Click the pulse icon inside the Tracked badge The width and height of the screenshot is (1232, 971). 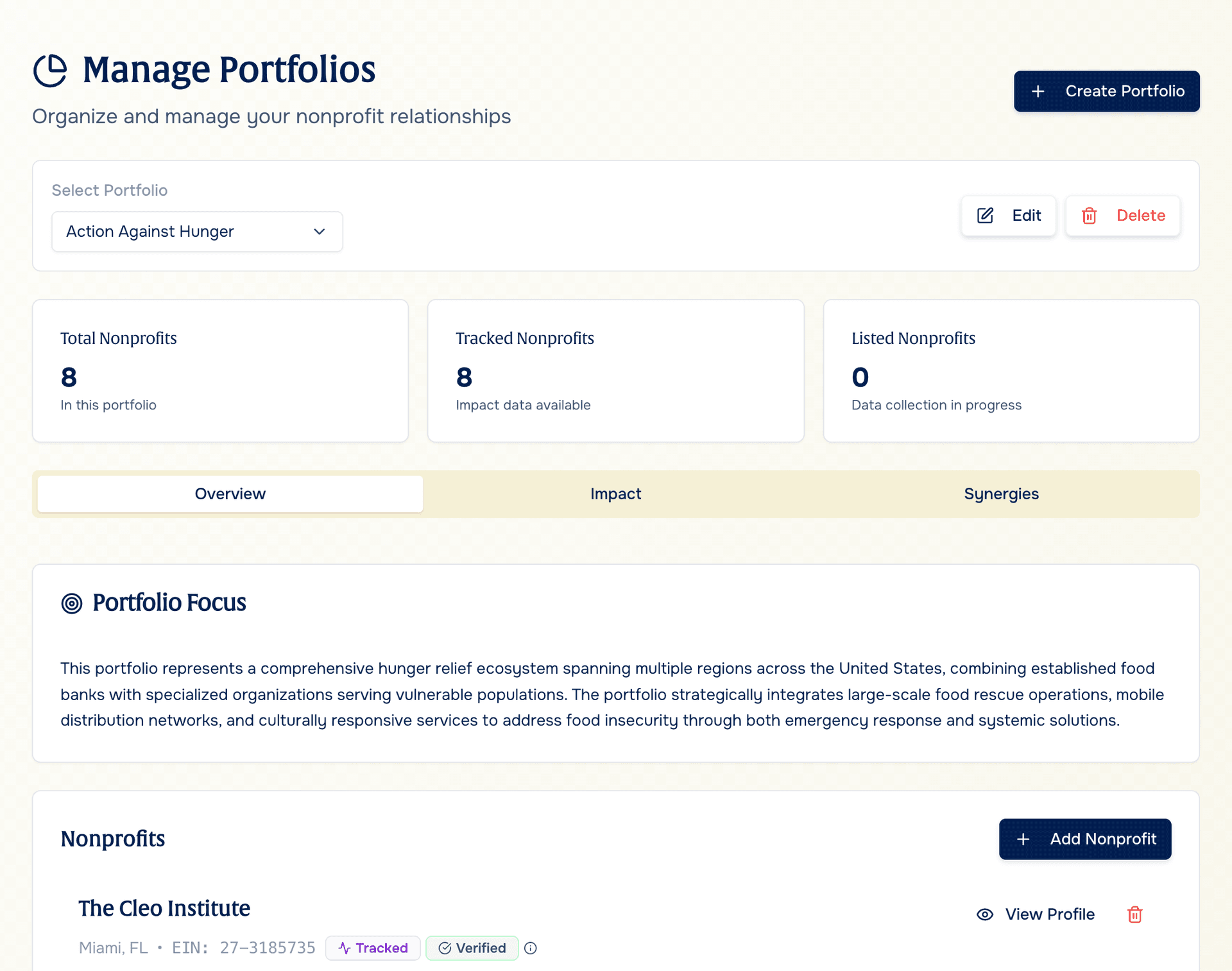click(345, 948)
